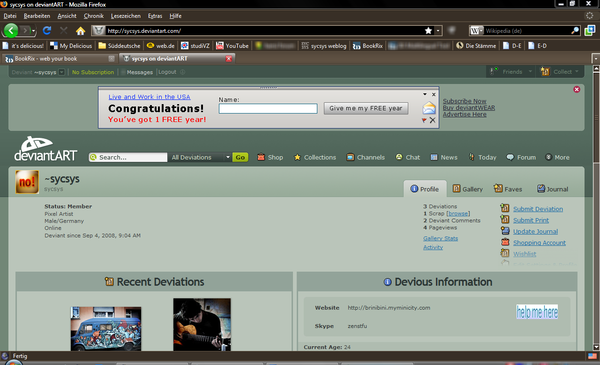The image size is (600, 365).
Task: Click the 'help me here' banner image
Action: coord(537,312)
